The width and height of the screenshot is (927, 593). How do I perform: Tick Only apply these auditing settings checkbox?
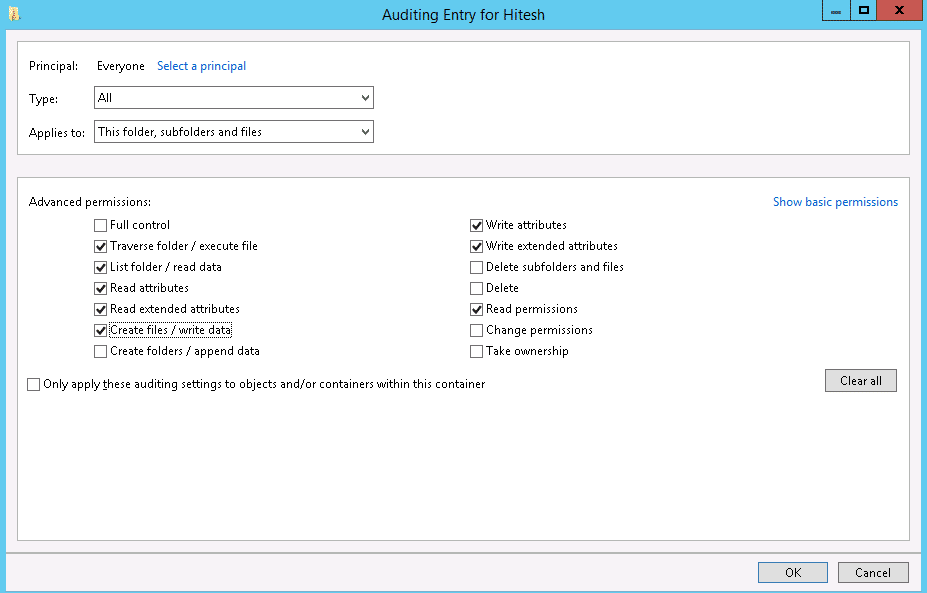34,384
